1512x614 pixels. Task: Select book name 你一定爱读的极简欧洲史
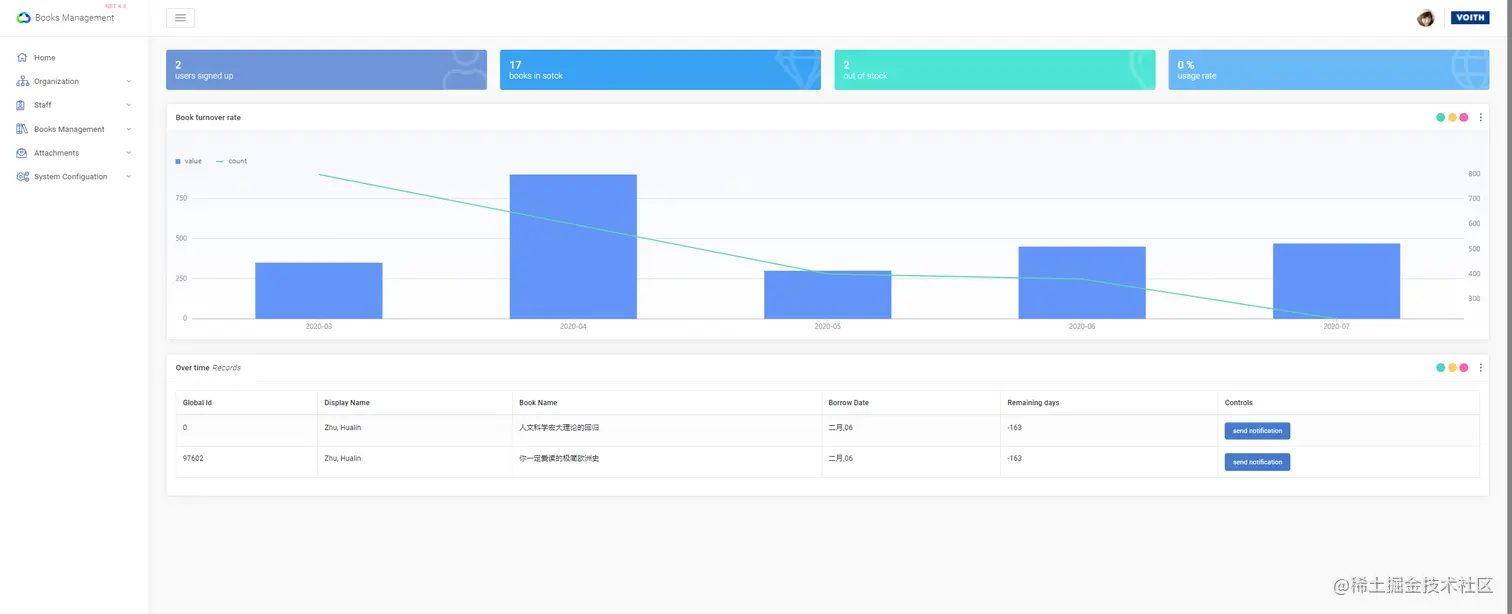[x=559, y=458]
